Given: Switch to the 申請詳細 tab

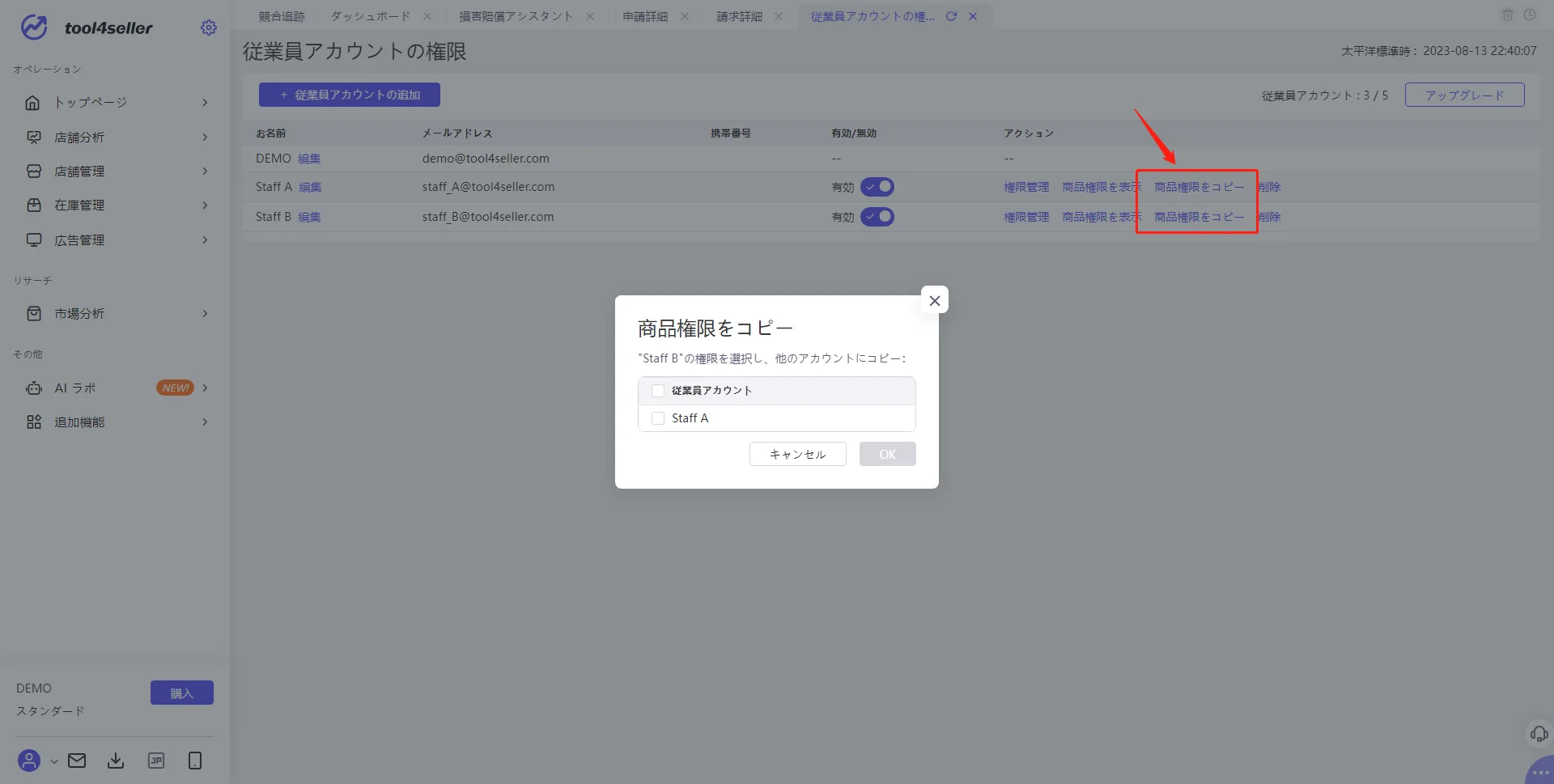Looking at the screenshot, I should (x=645, y=16).
